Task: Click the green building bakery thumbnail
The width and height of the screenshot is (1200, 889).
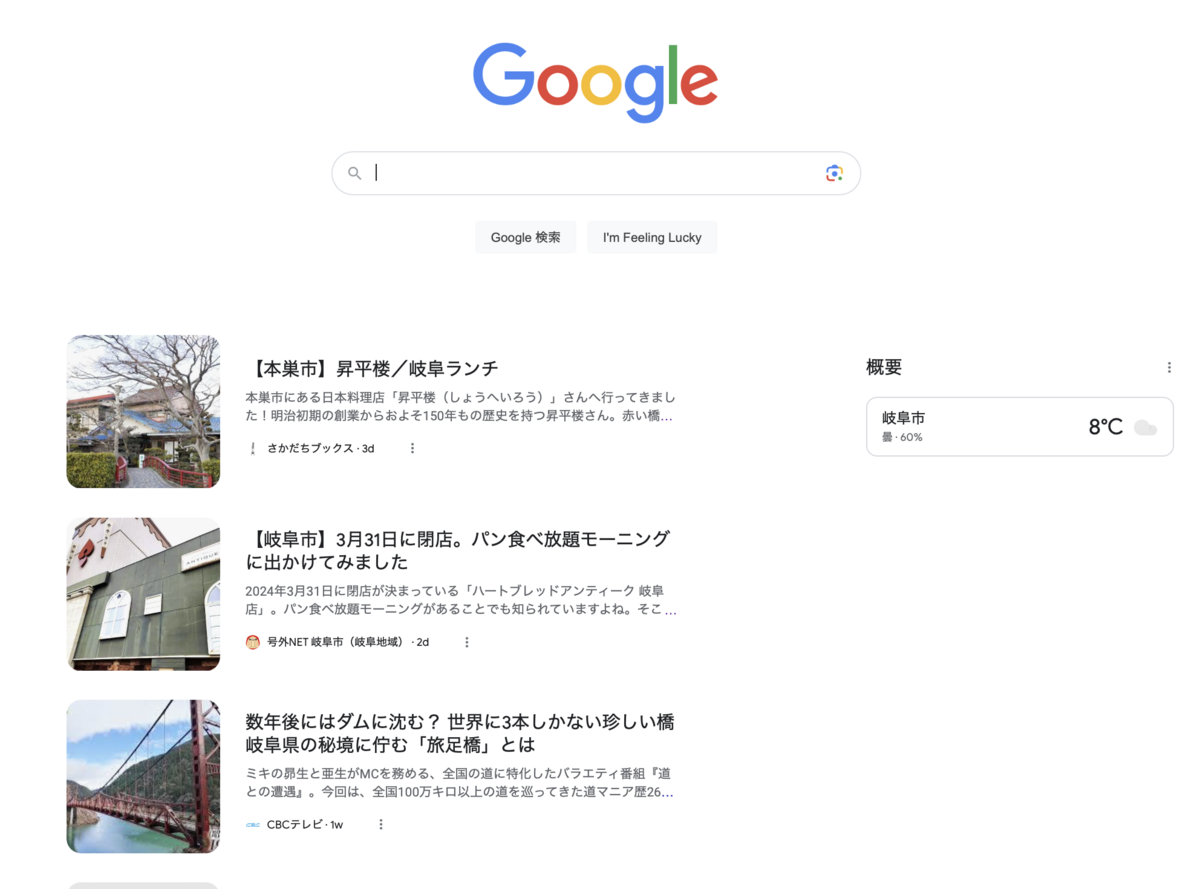Action: [x=143, y=594]
